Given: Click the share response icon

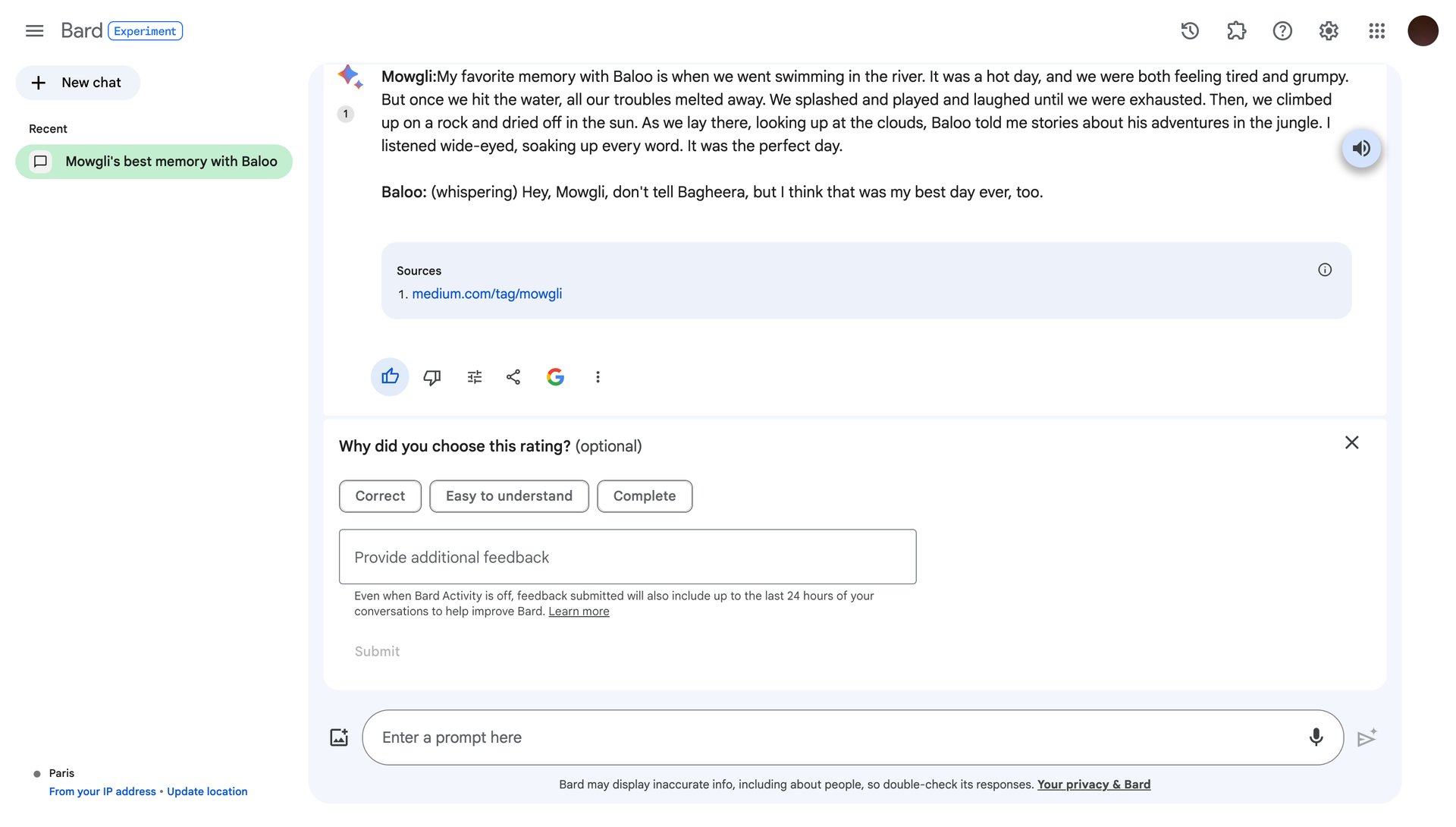Looking at the screenshot, I should click(513, 377).
